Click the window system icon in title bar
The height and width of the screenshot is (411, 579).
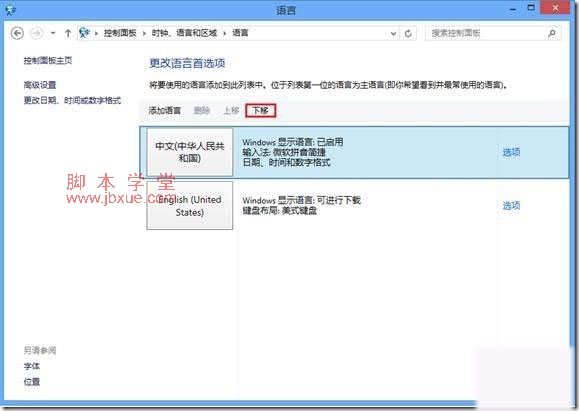(x=10, y=10)
